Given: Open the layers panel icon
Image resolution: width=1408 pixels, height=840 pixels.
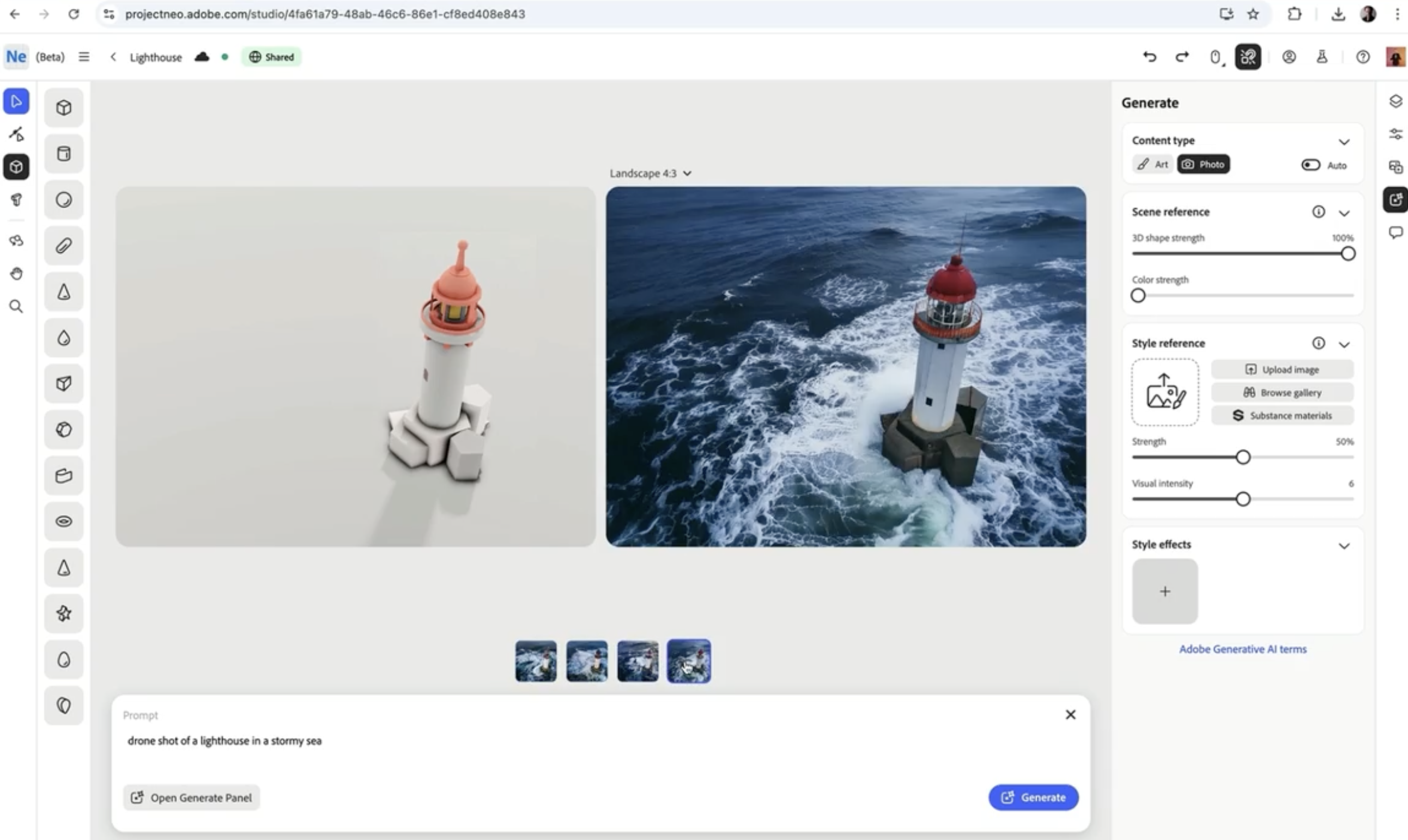Looking at the screenshot, I should tap(1395, 101).
